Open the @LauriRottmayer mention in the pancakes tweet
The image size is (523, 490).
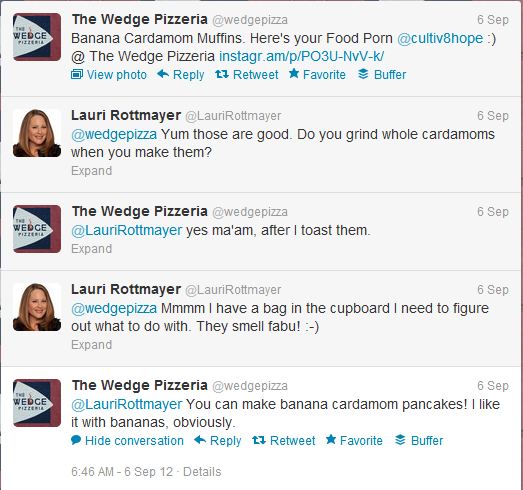[x=127, y=404]
